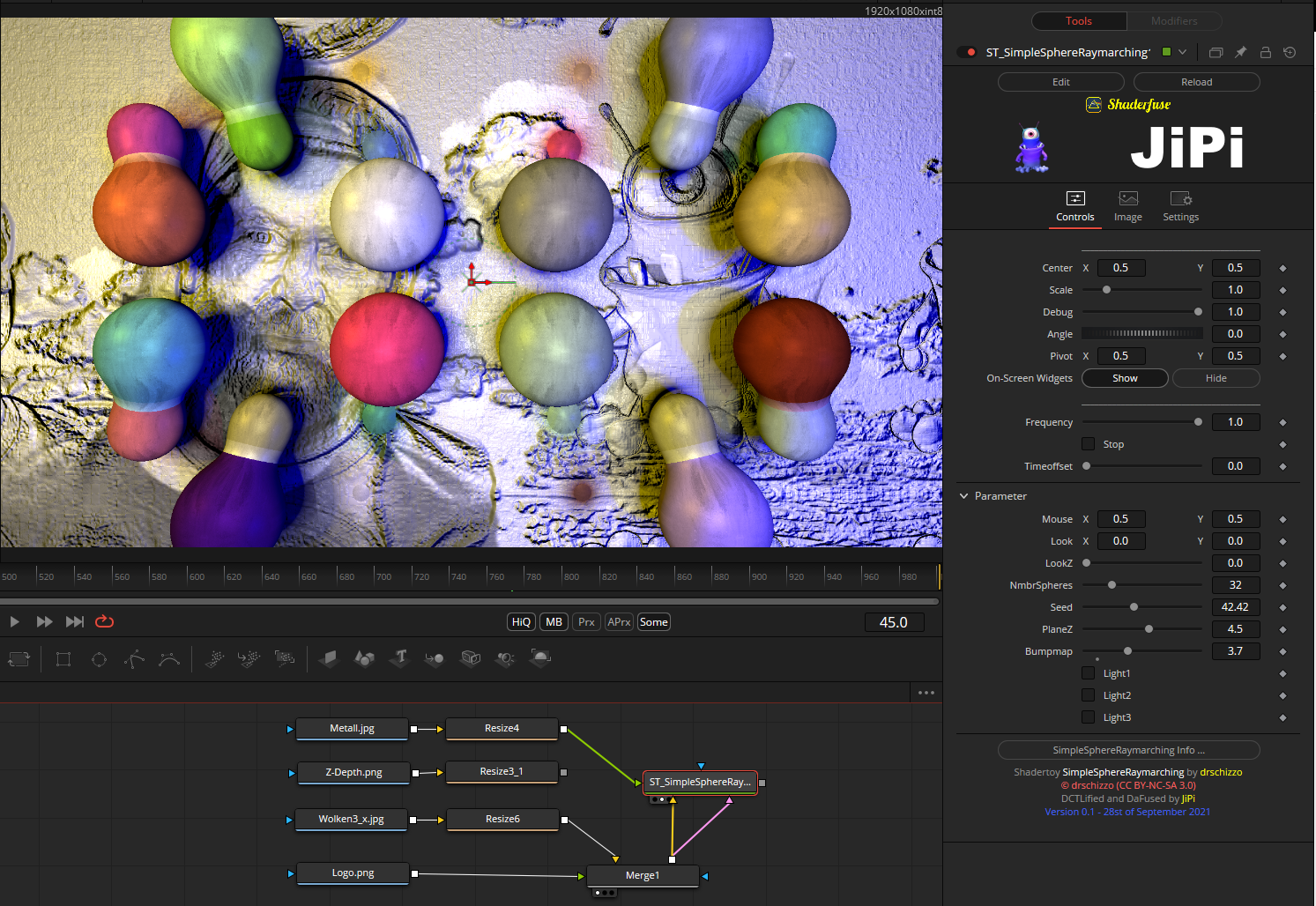
Task: Collapse the Parameter section
Action: tap(964, 496)
